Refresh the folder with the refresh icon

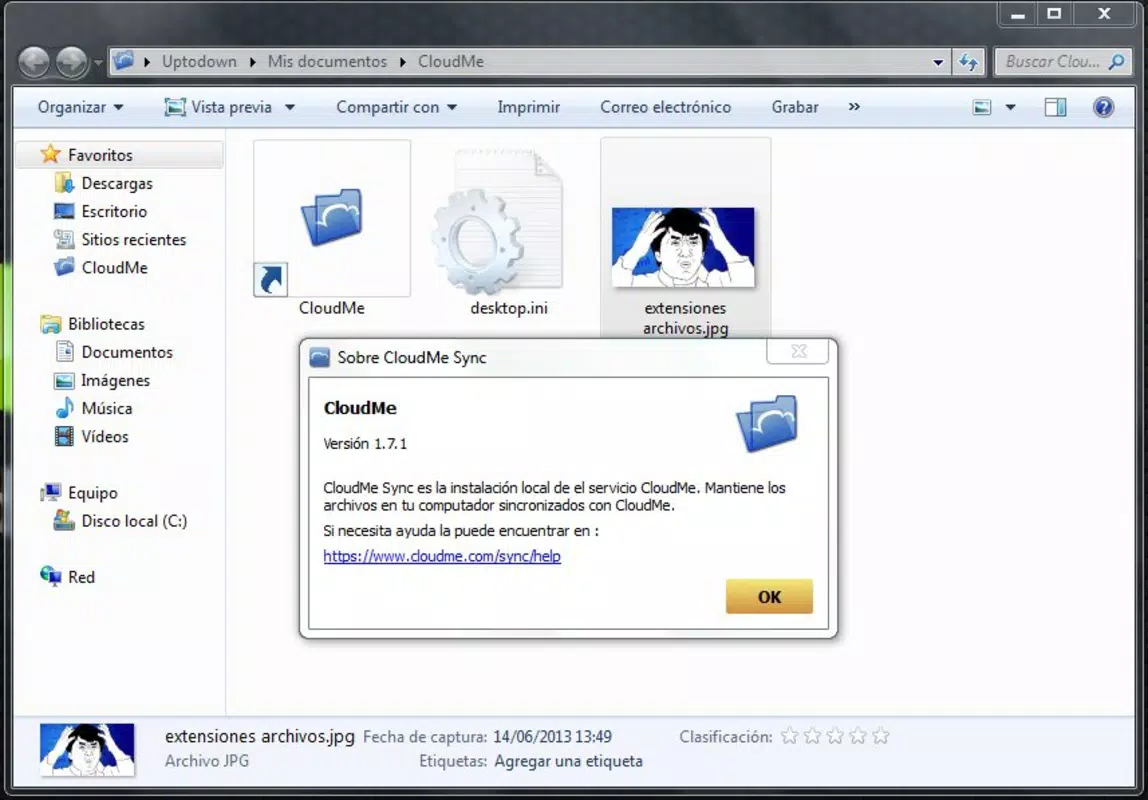point(969,62)
